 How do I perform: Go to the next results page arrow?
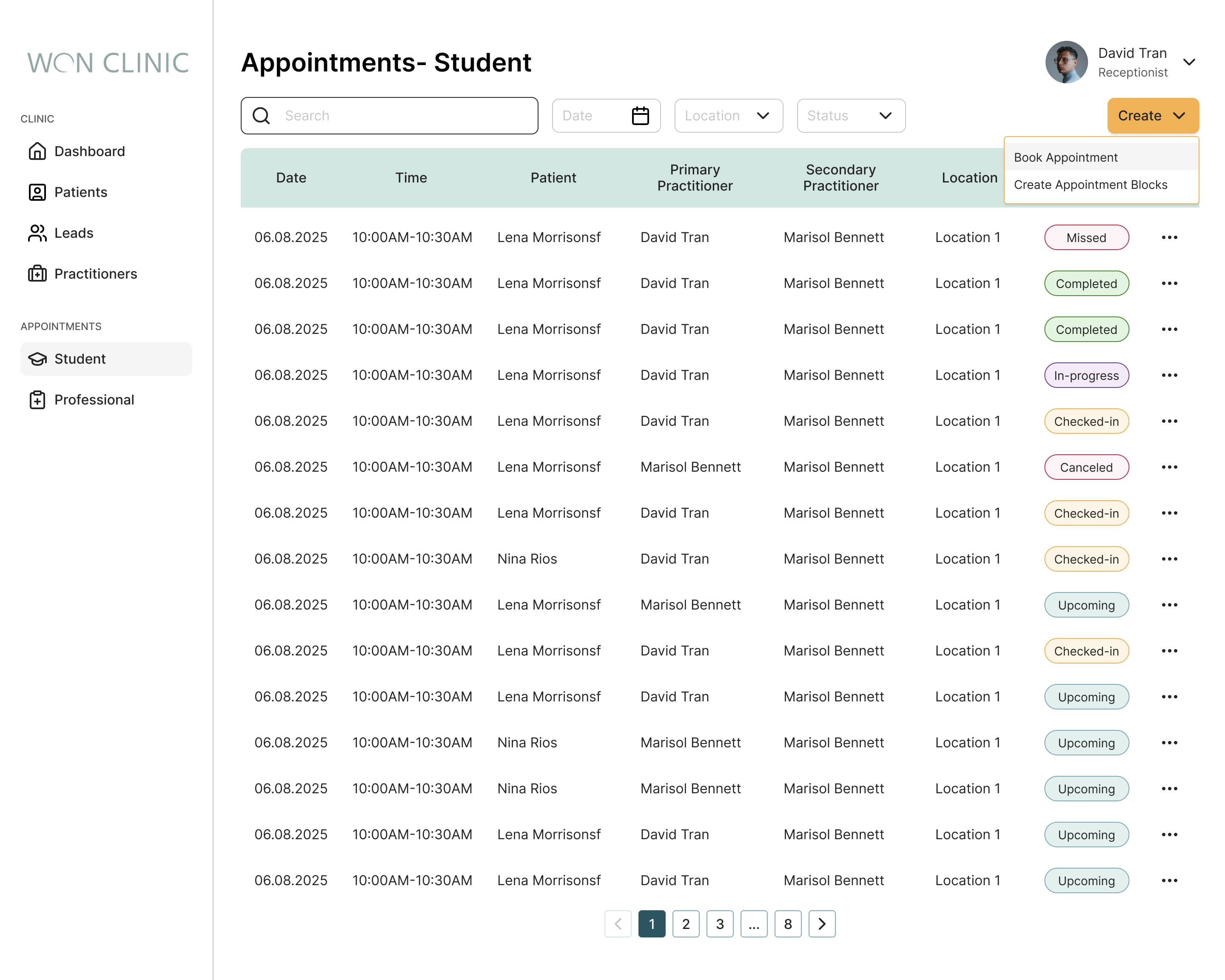(822, 924)
